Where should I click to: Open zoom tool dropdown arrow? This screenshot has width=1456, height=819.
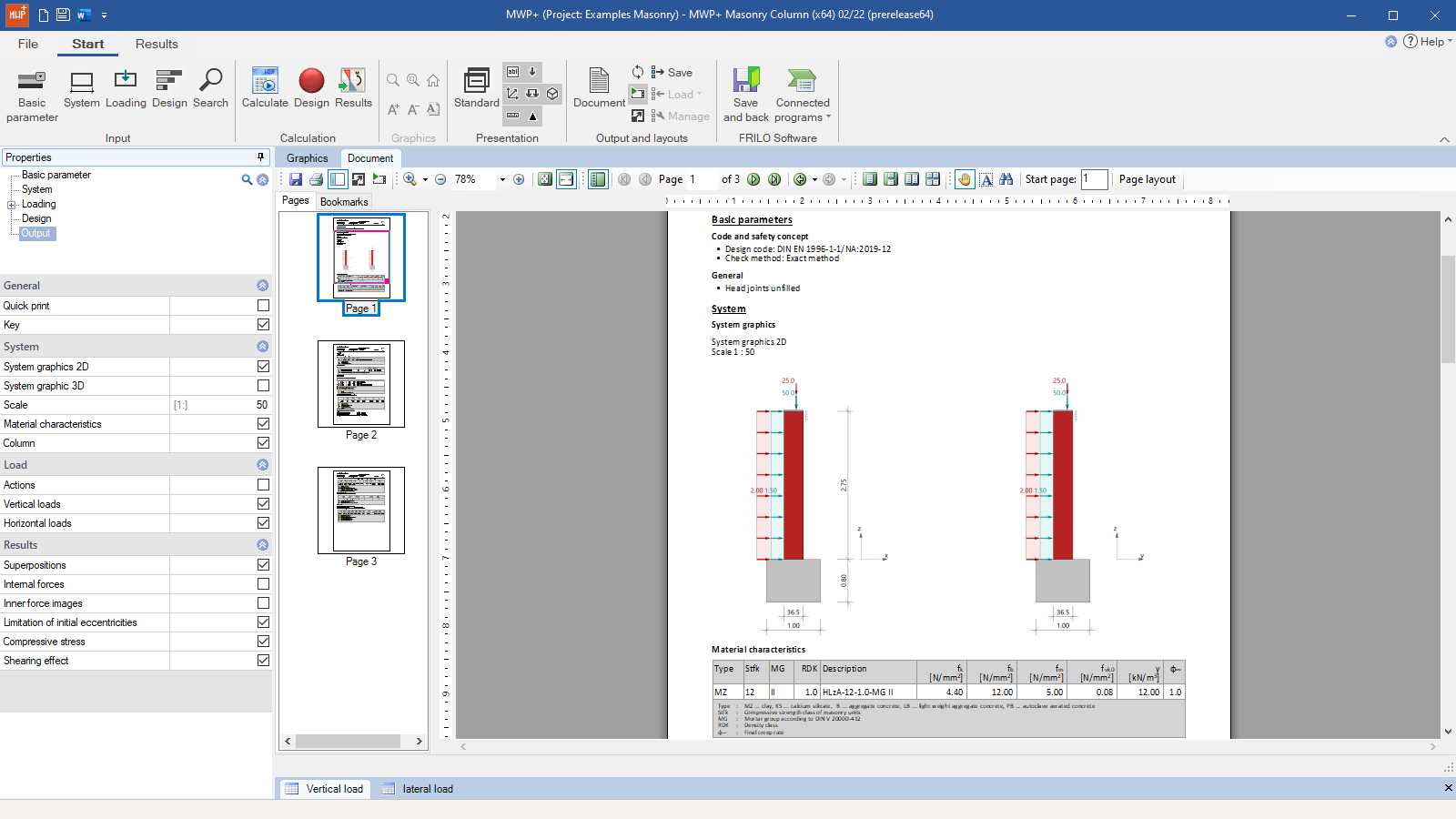425,180
